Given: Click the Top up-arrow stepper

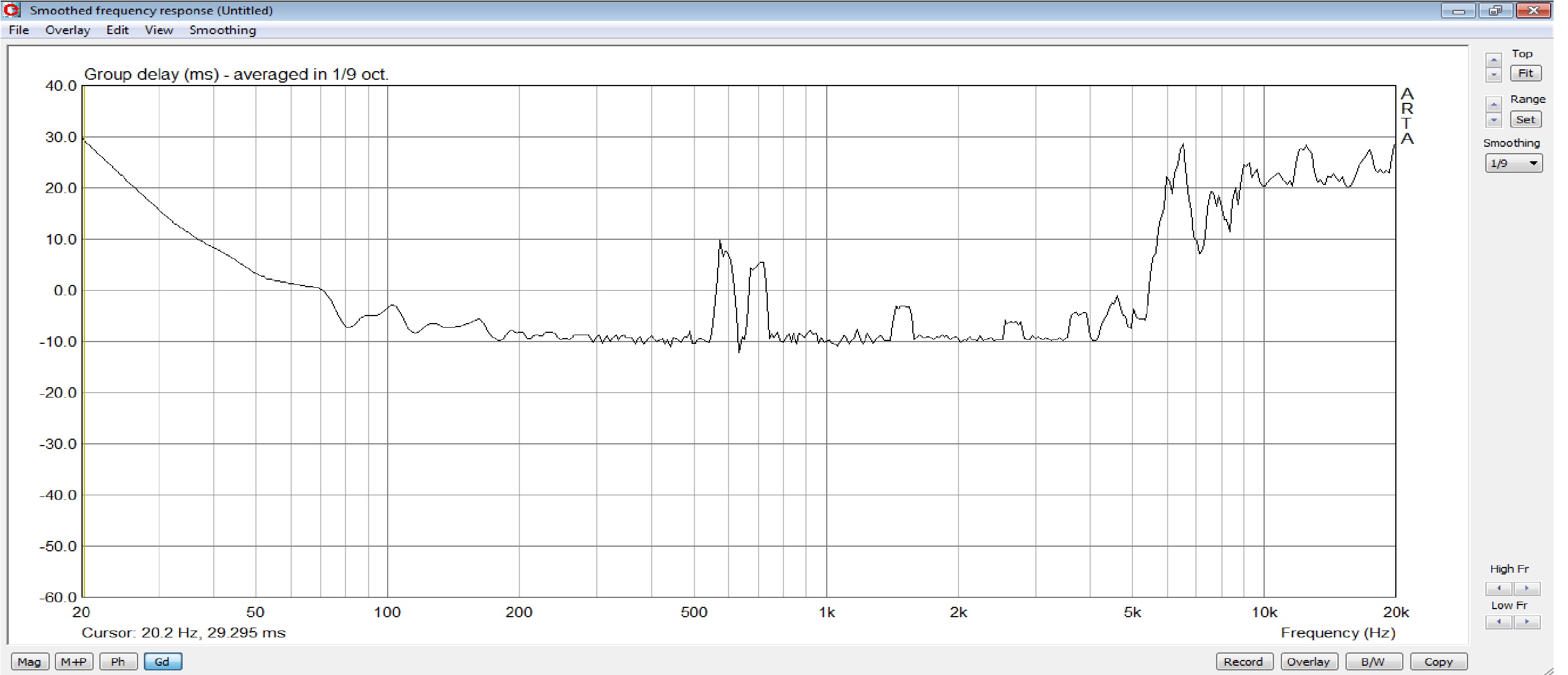Looking at the screenshot, I should click(x=1493, y=60).
